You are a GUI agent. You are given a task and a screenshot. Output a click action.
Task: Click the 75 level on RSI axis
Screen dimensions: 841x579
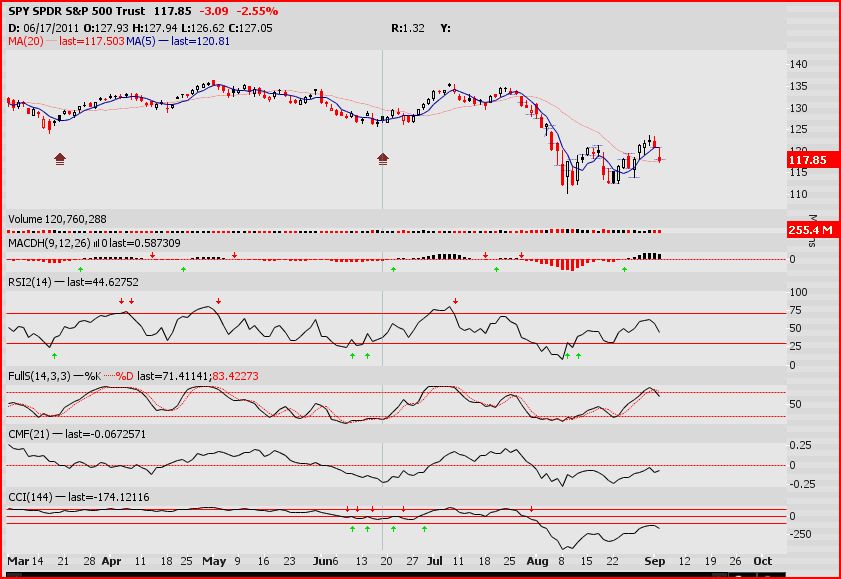click(795, 310)
